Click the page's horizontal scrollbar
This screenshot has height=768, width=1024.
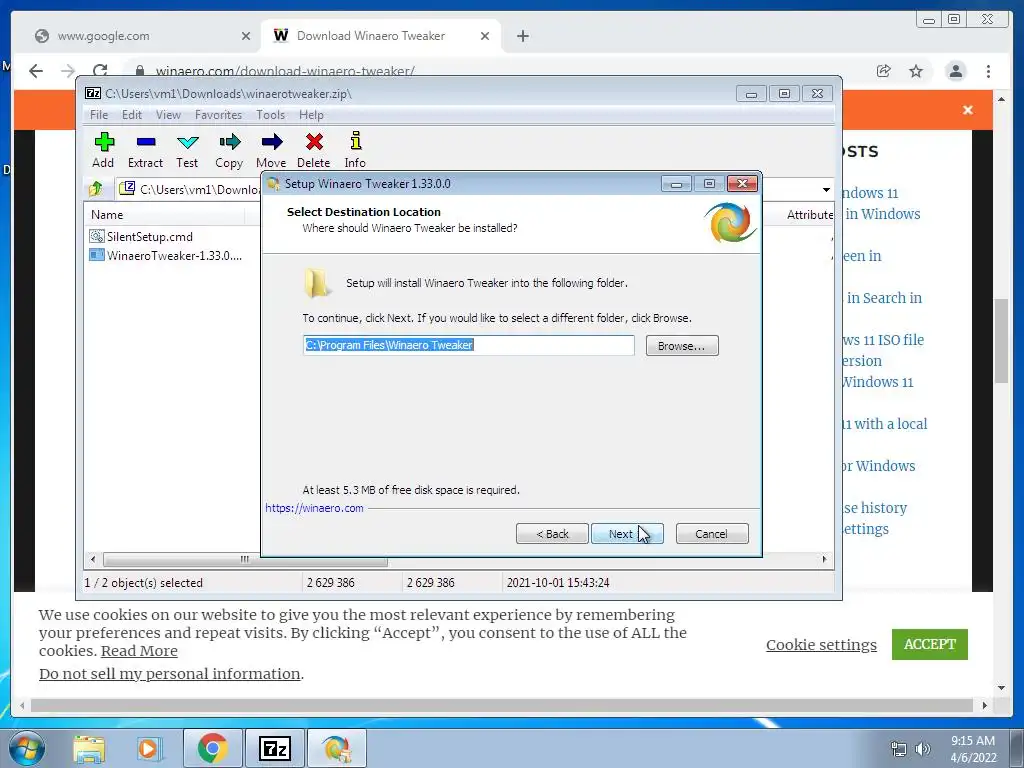(x=502, y=705)
